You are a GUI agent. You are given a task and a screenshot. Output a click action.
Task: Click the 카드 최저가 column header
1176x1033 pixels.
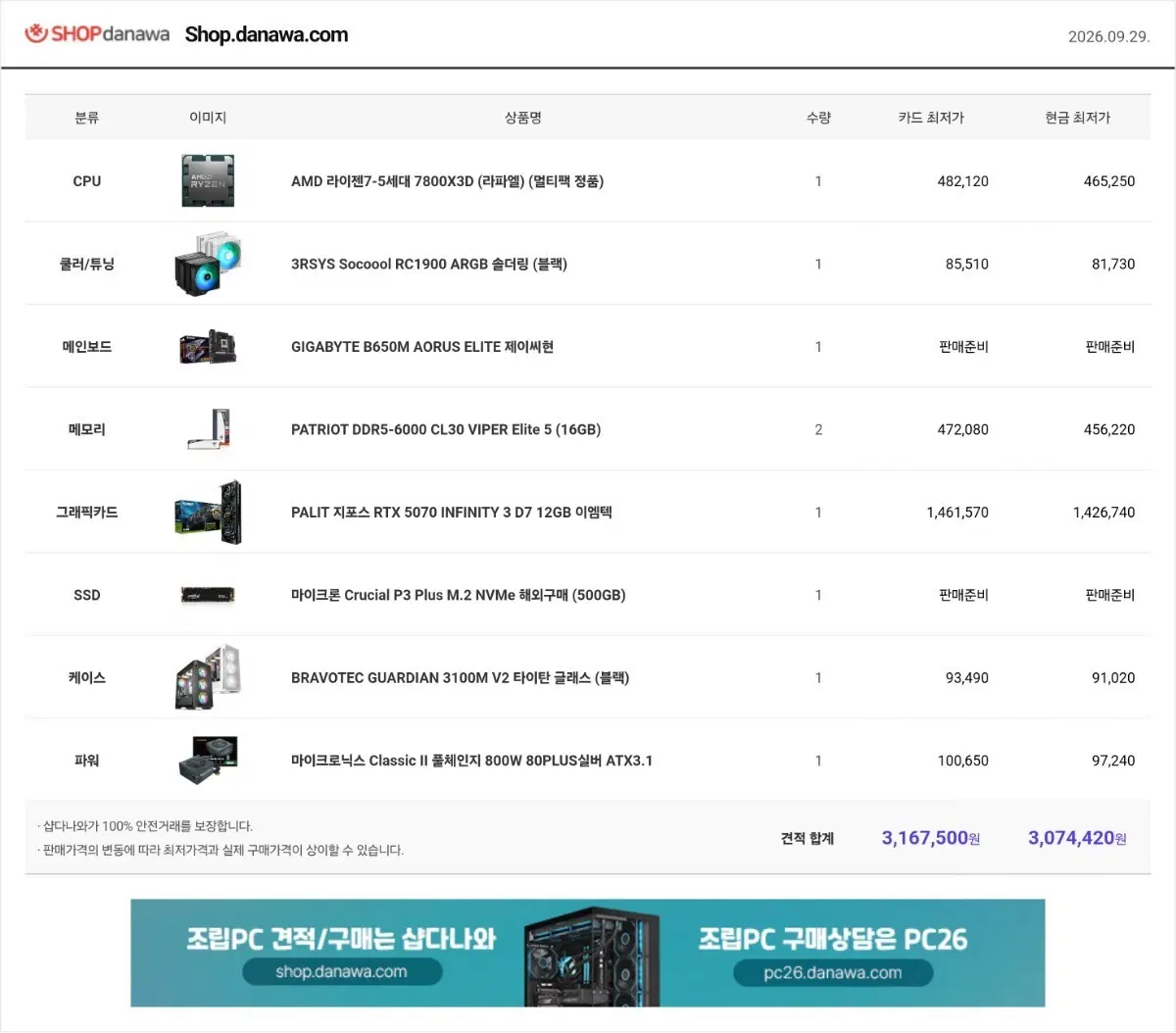click(x=931, y=118)
